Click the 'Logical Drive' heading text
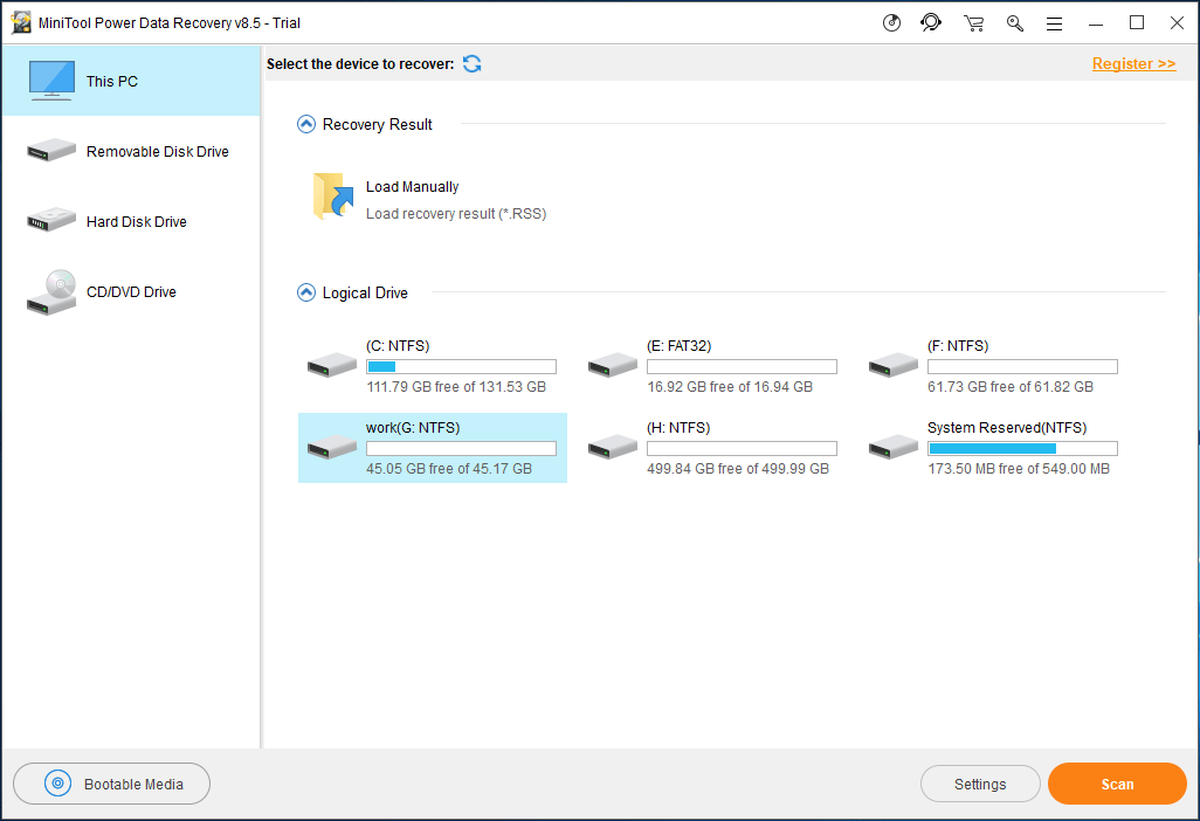Image resolution: width=1200 pixels, height=821 pixels. [x=365, y=293]
